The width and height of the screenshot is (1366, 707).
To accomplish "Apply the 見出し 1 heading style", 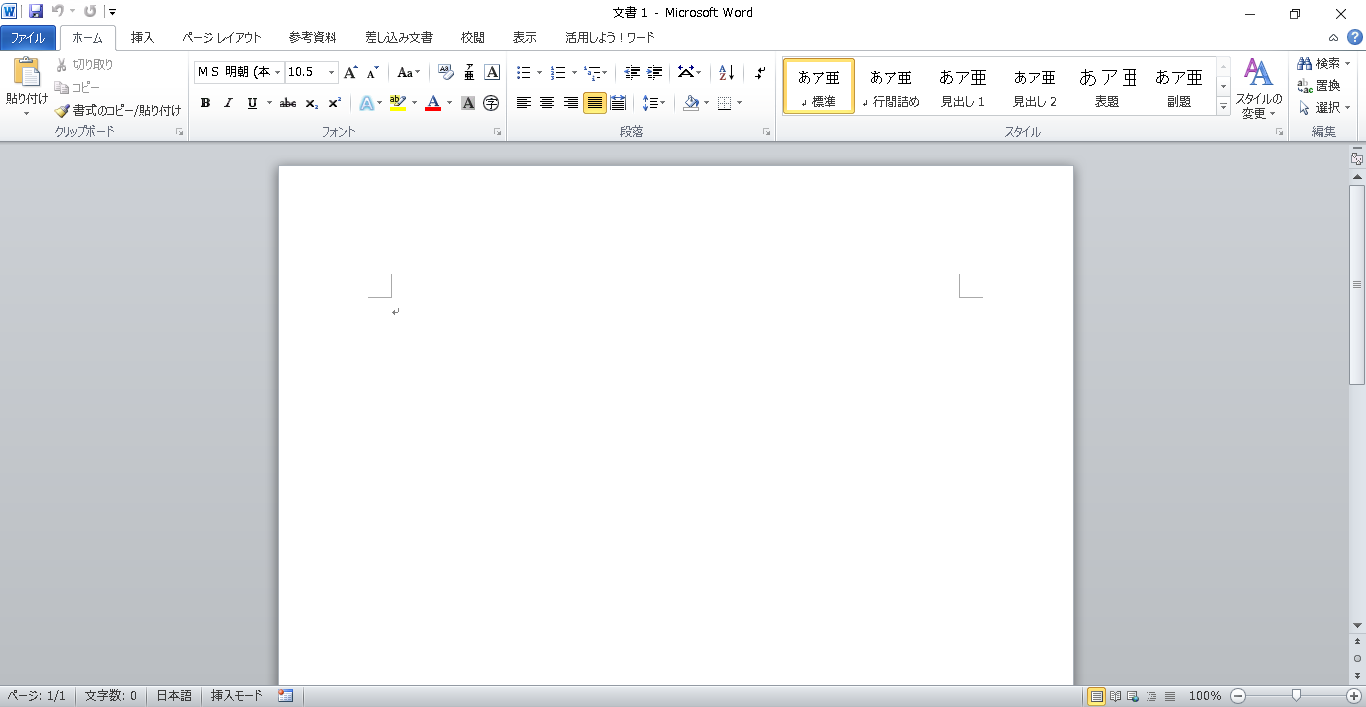I will coord(963,86).
